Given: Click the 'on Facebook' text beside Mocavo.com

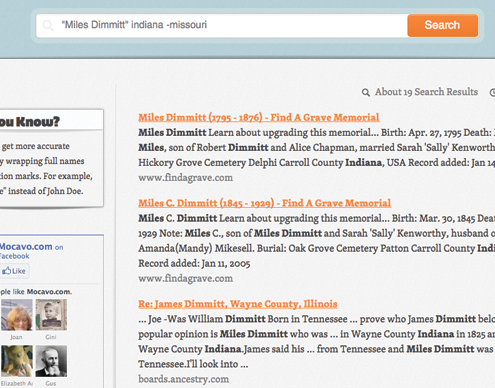Looking at the screenshot, I should (32, 252).
